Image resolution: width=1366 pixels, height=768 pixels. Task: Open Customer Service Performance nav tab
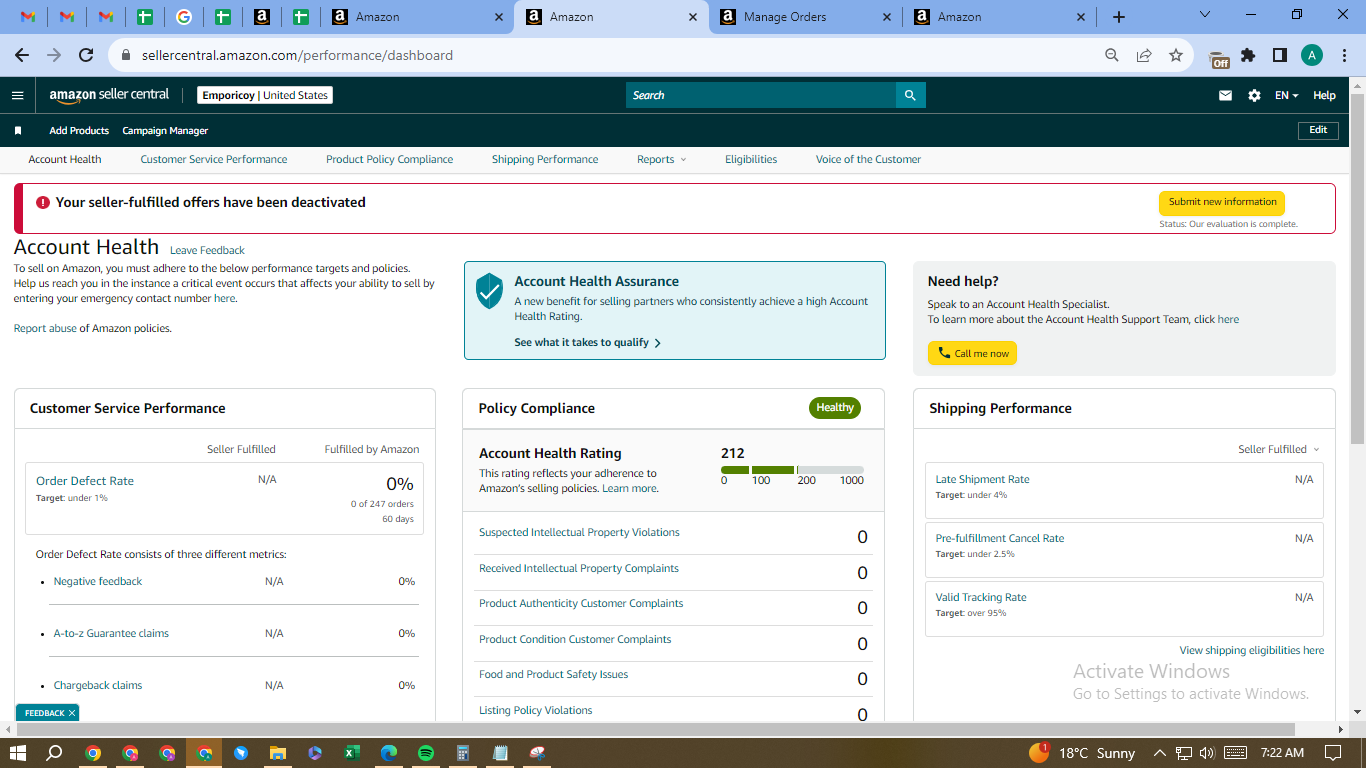click(x=214, y=159)
